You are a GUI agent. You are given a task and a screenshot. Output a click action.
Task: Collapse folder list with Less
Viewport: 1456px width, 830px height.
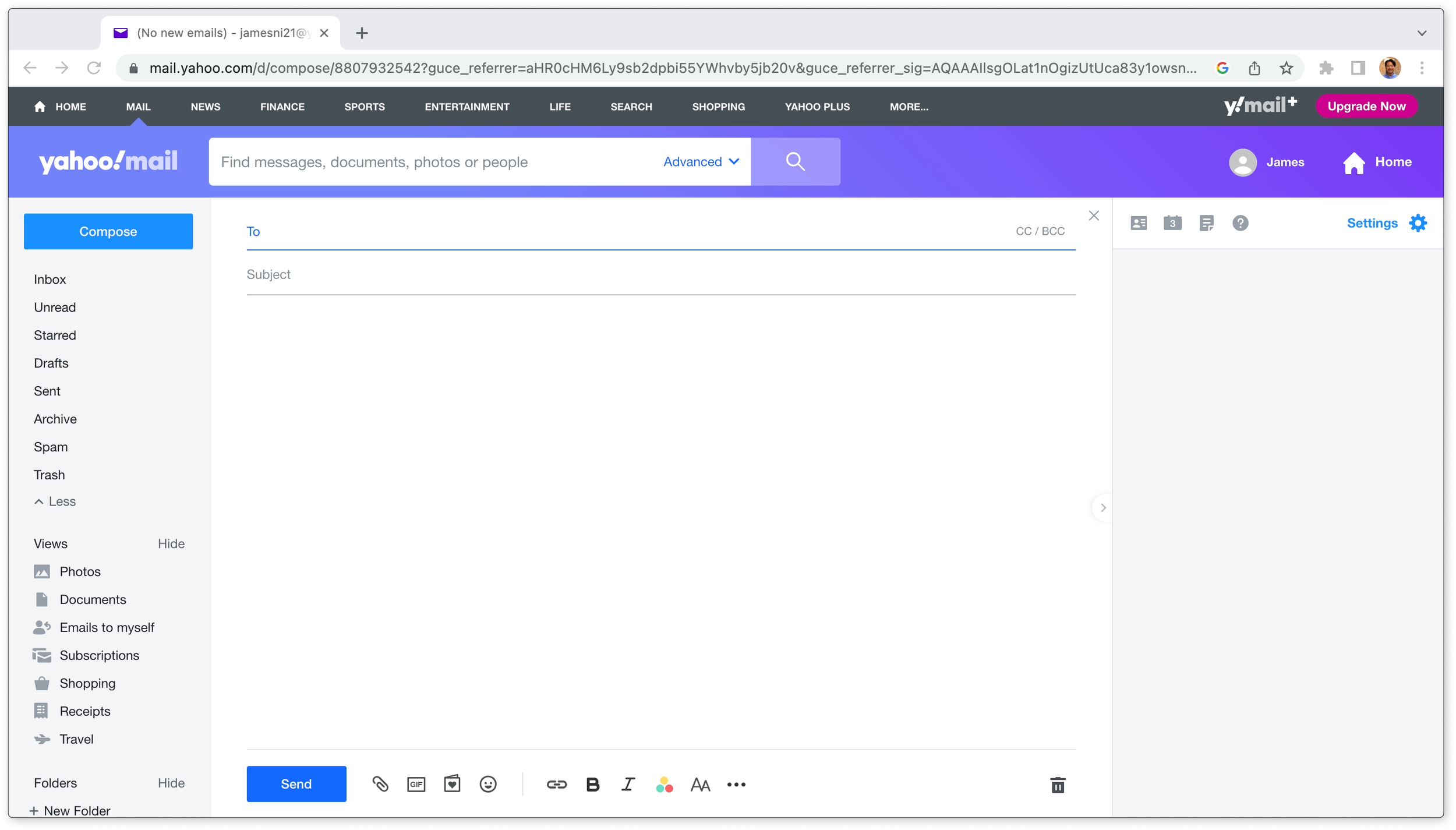(x=55, y=501)
